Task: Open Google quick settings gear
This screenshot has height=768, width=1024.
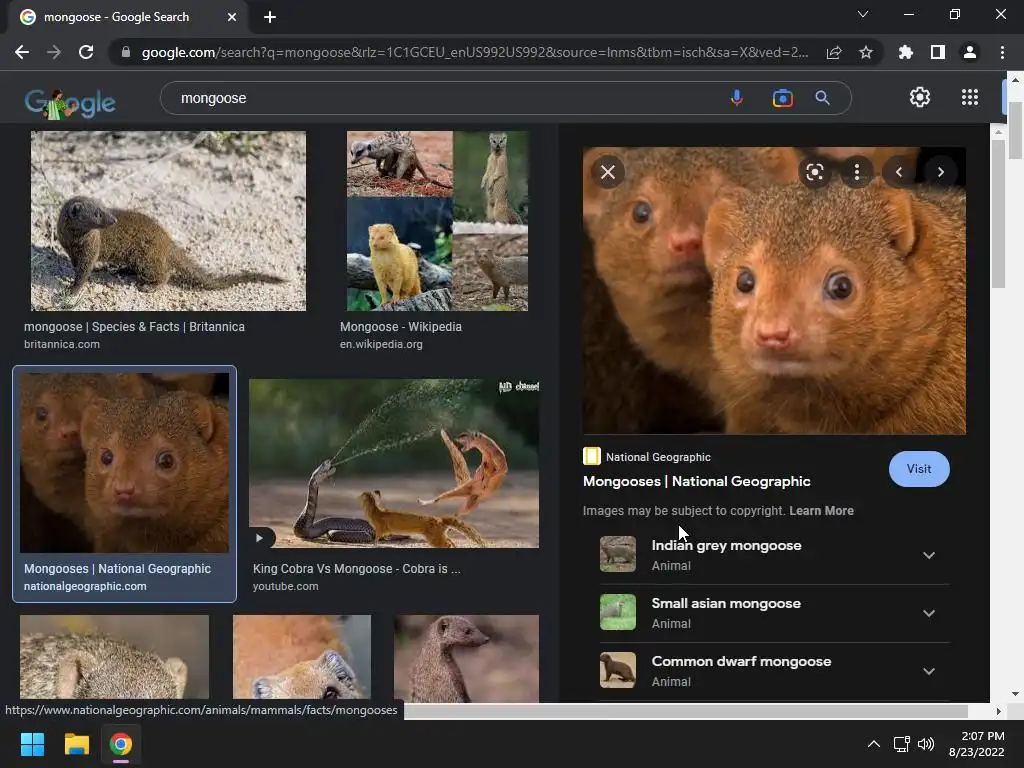Action: coord(920,97)
